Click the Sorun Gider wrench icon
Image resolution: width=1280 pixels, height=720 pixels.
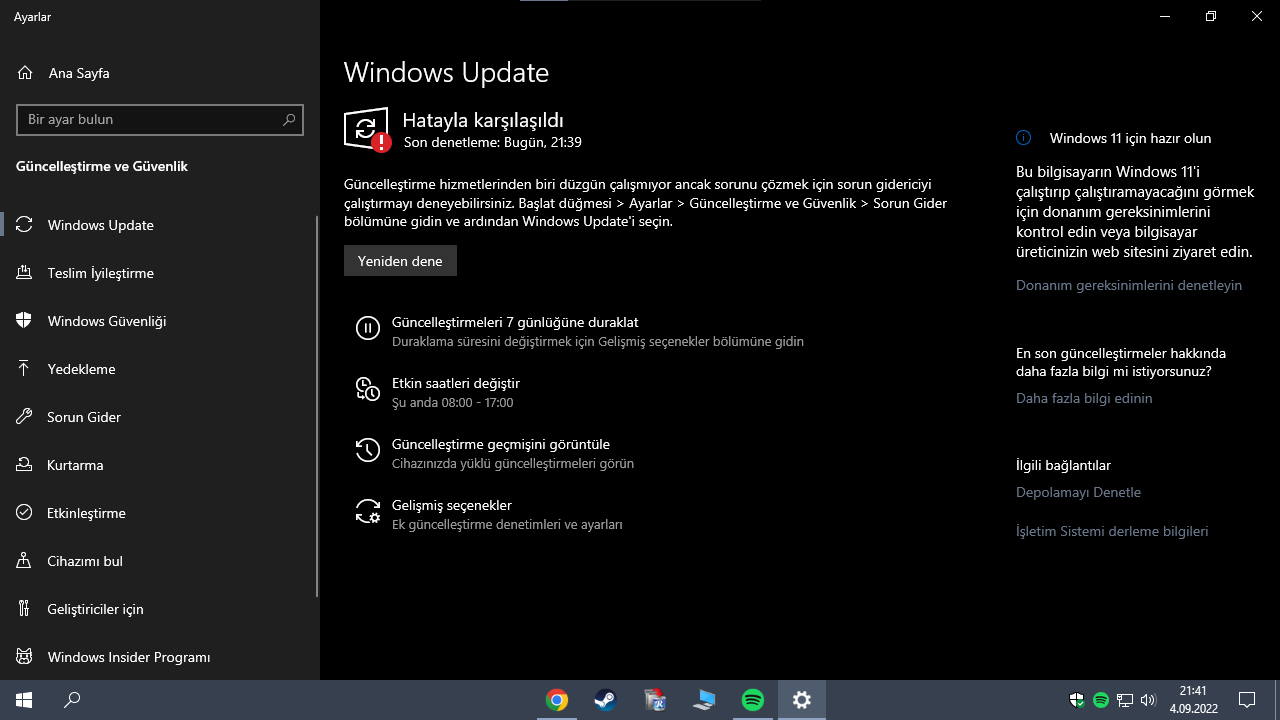[25, 417]
